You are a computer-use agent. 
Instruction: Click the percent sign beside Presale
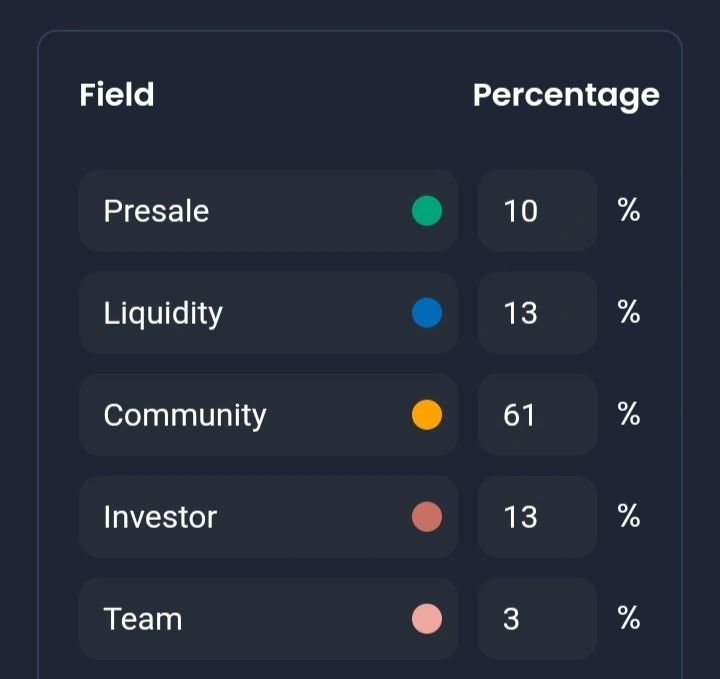(x=629, y=211)
